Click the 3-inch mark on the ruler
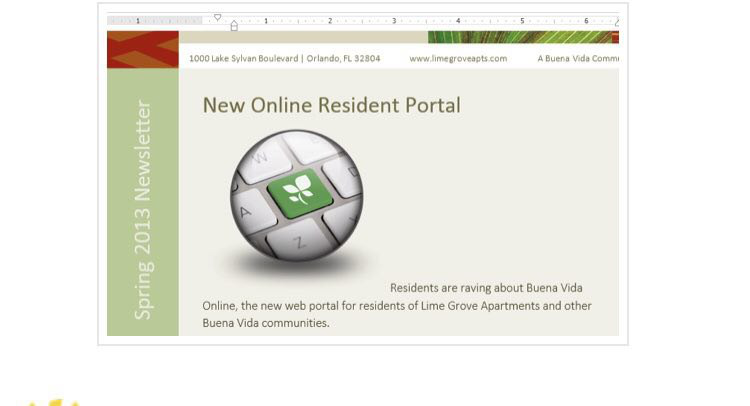Image resolution: width=750 pixels, height=406 pixels. coord(394,20)
